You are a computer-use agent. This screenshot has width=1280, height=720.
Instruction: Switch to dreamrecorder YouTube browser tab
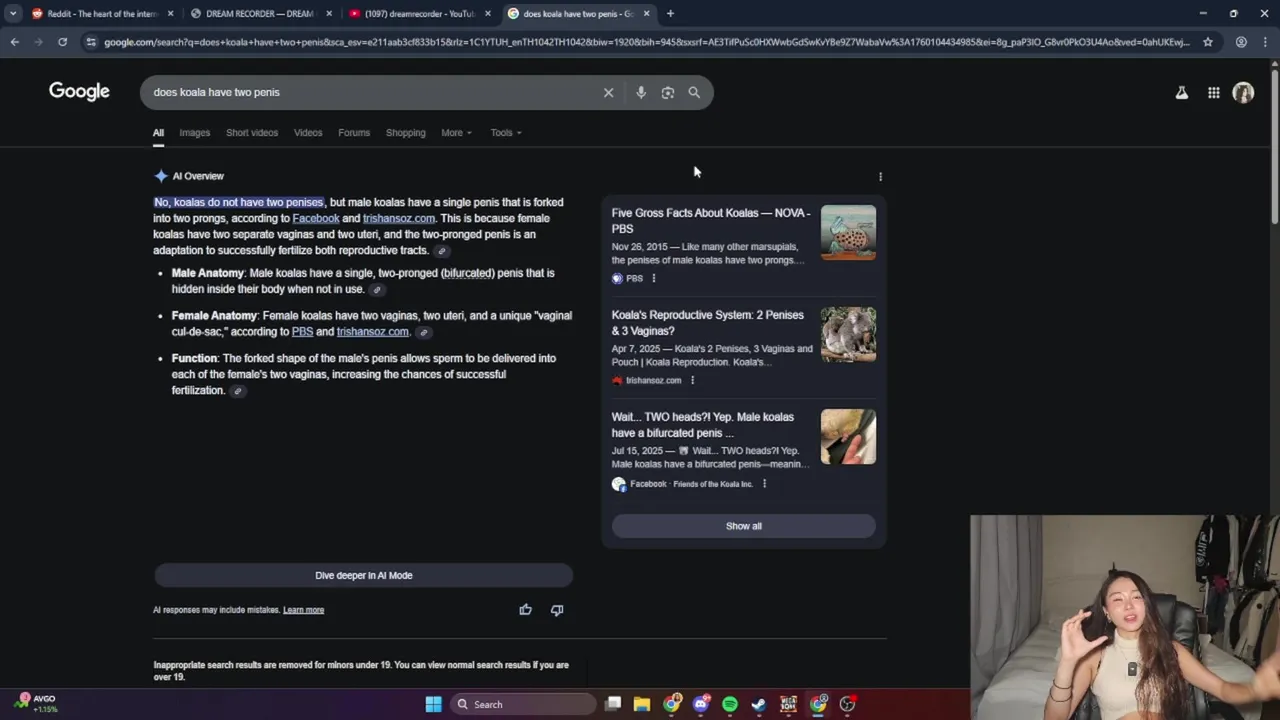[x=420, y=14]
